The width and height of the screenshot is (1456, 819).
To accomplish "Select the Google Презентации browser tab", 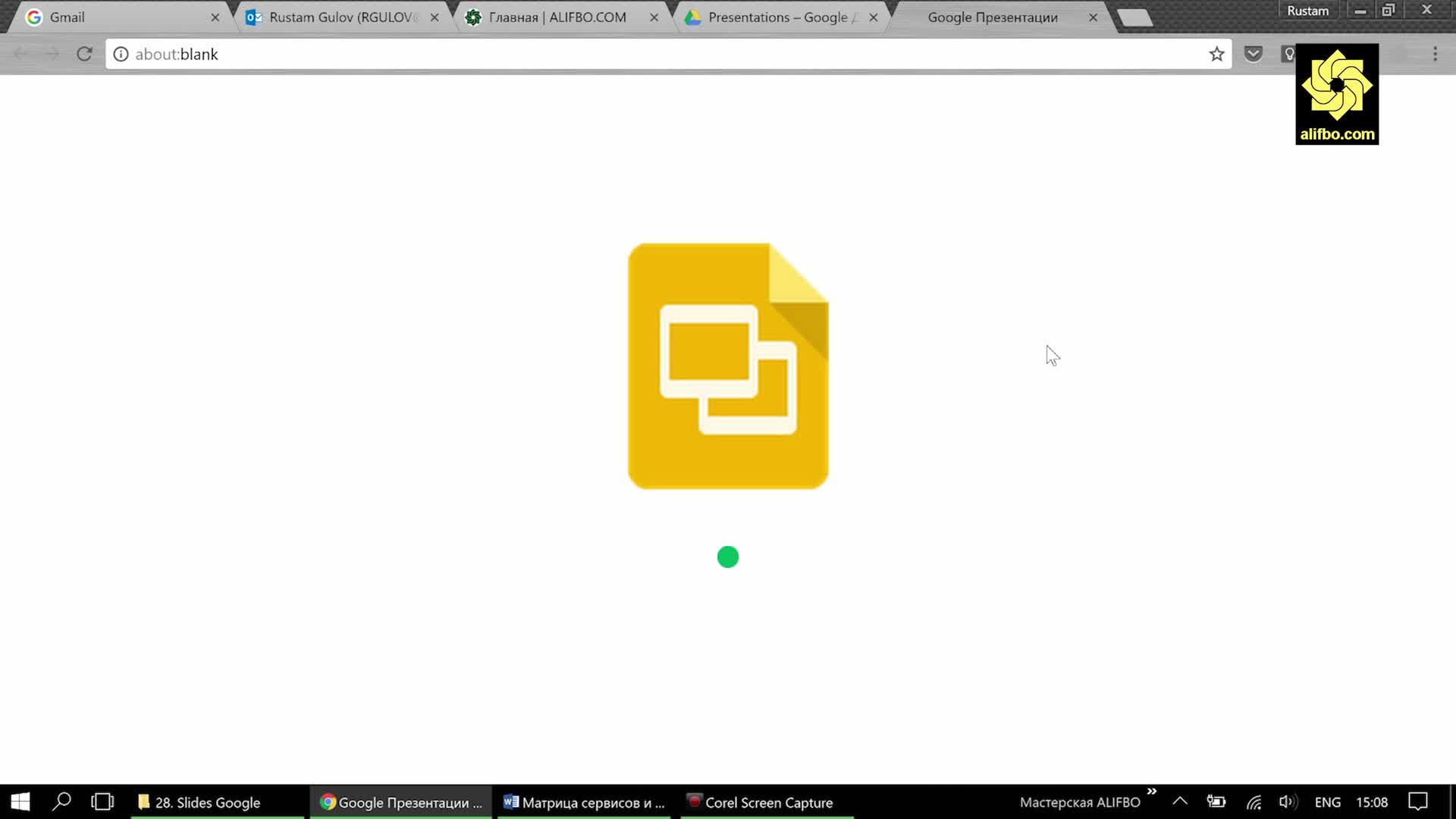I will 993,17.
